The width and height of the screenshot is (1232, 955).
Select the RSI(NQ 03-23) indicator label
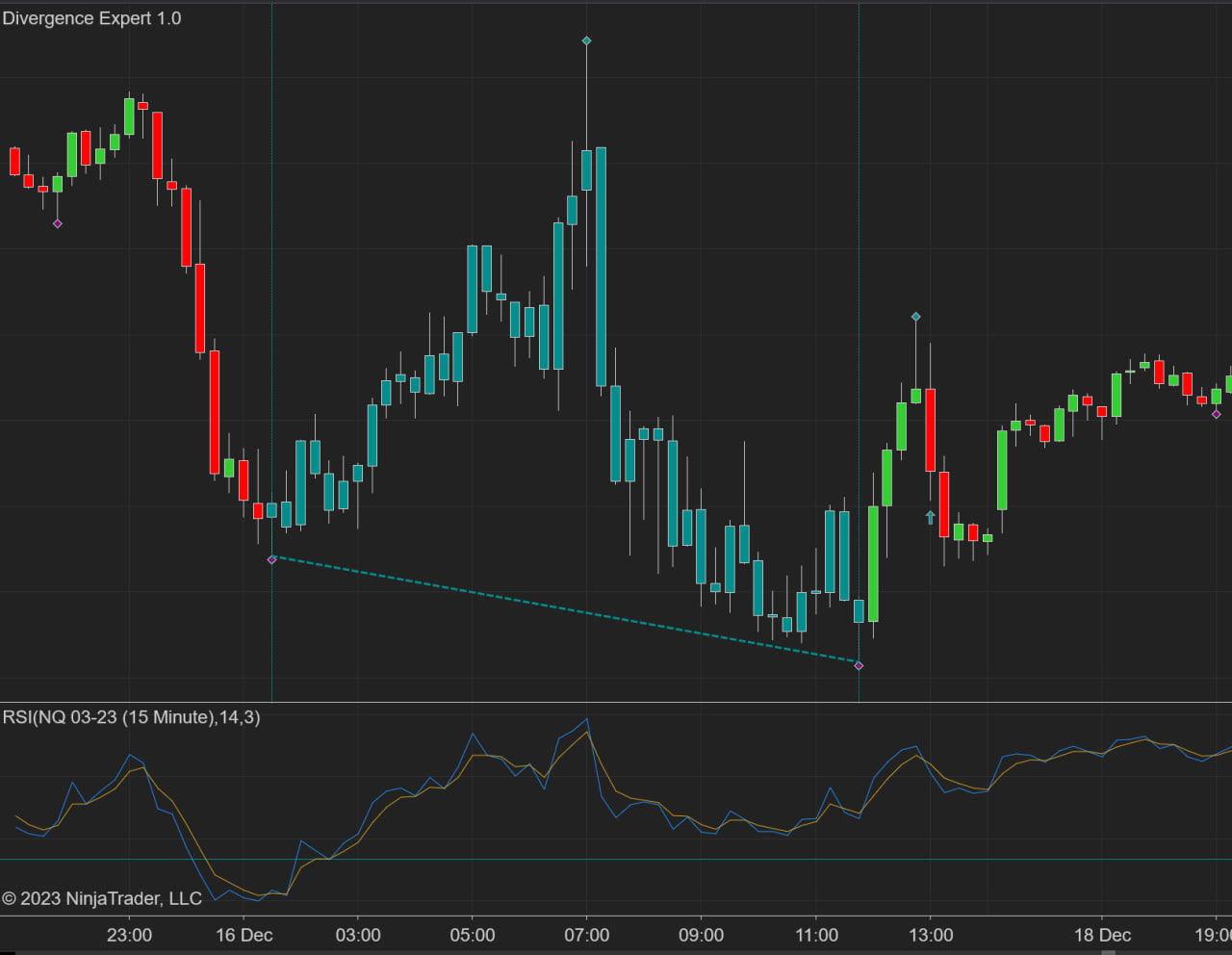point(131,717)
